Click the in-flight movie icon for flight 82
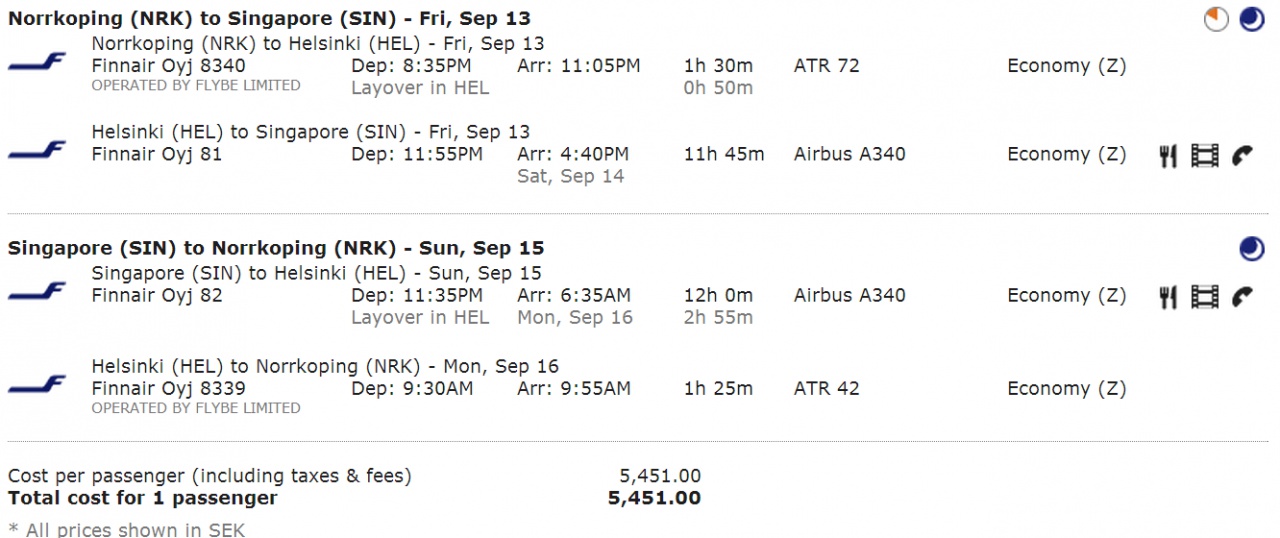The width and height of the screenshot is (1280, 538). 1205,296
